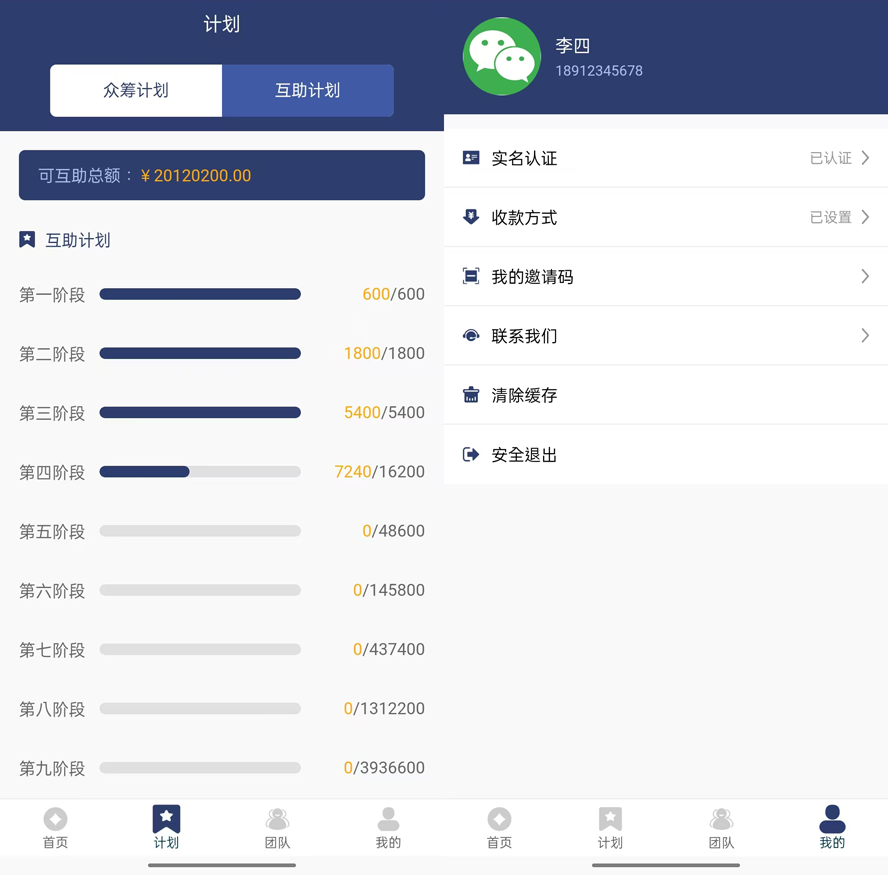Tap the green WeChat profile avatar
The height and width of the screenshot is (875, 888).
[x=502, y=57]
